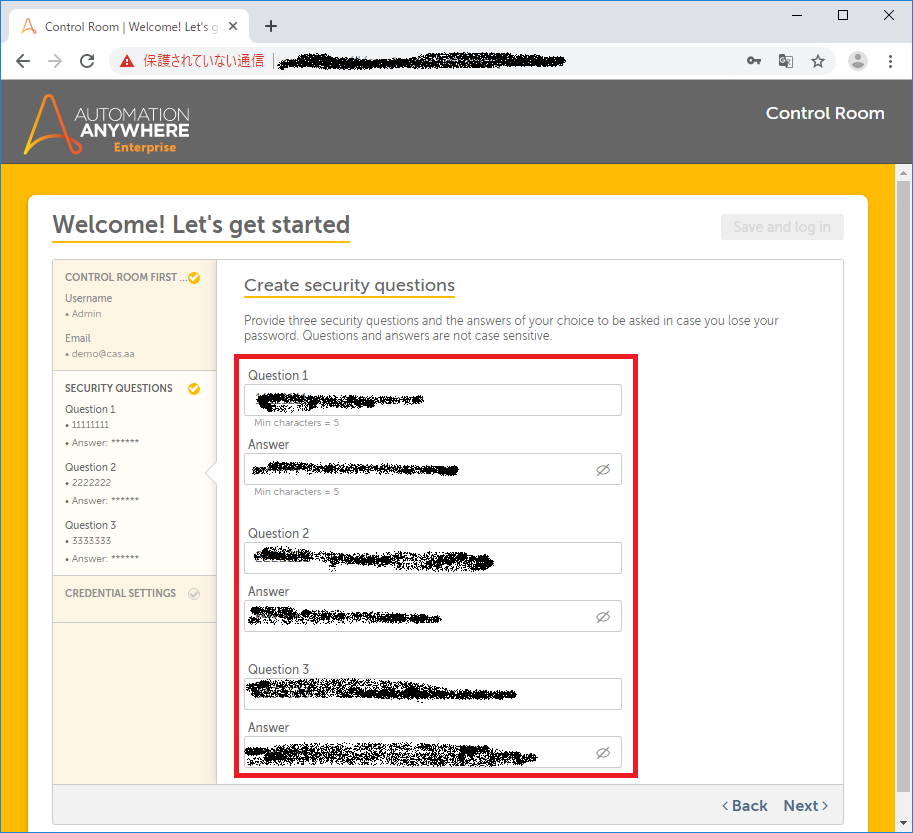Reload the Control Room page
Screen dimensions: 913x833
[x=87, y=61]
